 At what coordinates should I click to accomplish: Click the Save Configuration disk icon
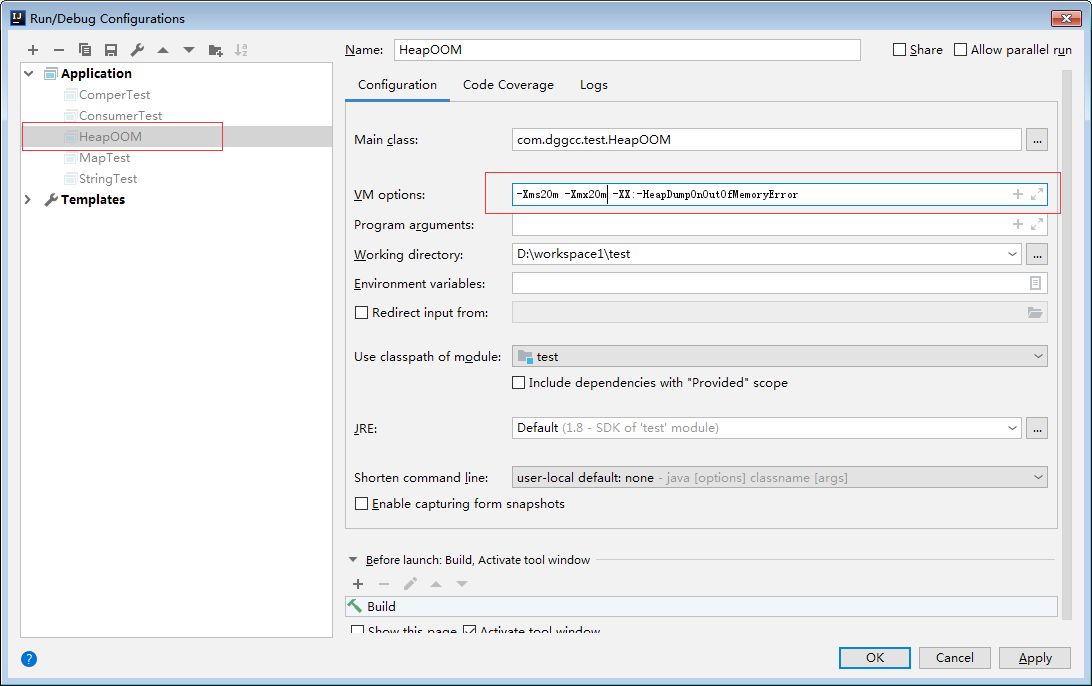point(111,50)
